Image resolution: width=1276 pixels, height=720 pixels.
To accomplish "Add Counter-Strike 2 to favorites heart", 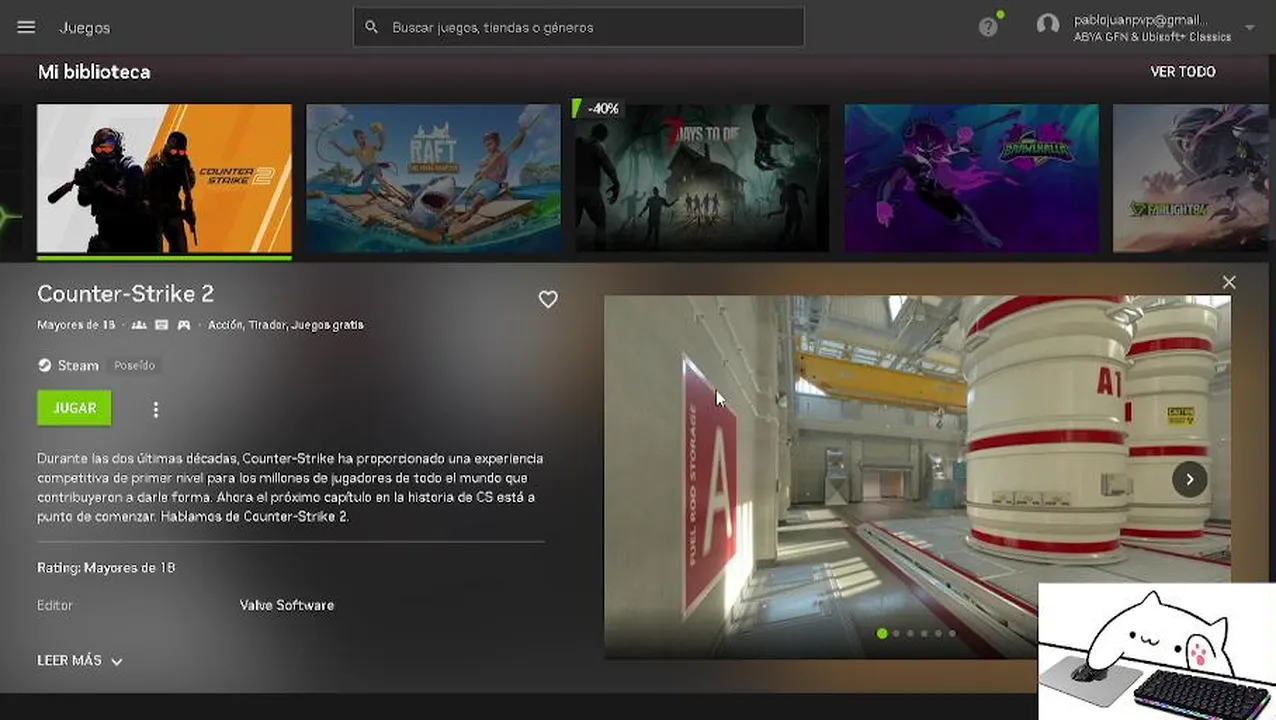I will click(x=548, y=299).
